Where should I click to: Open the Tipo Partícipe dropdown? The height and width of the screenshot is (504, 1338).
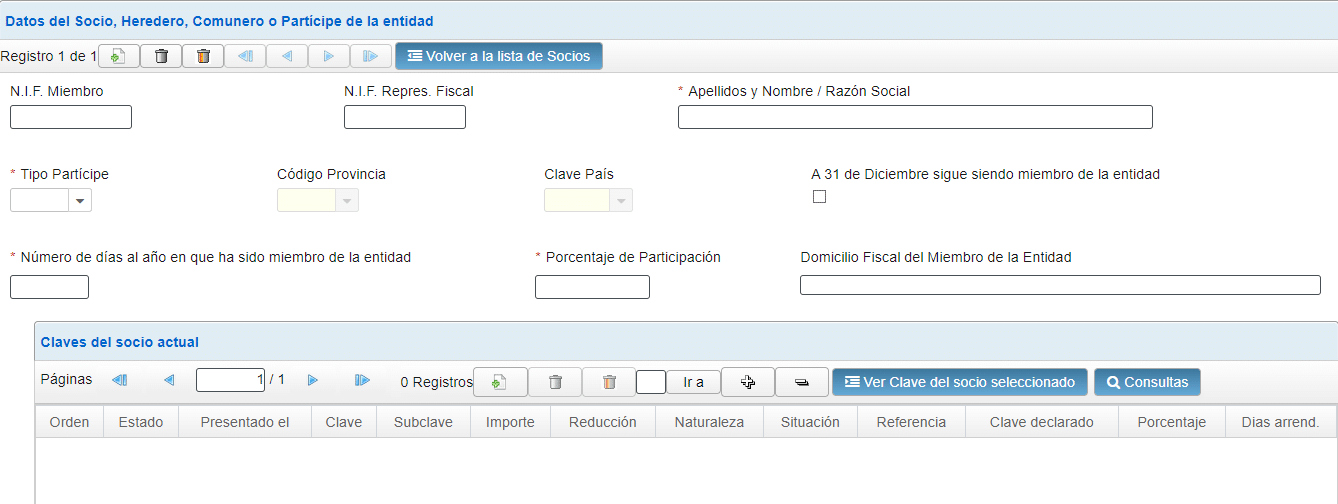(80, 201)
